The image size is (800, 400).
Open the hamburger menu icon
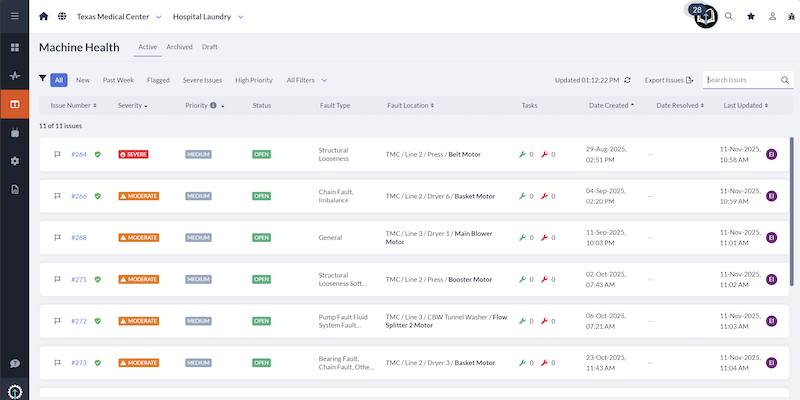pyautogui.click(x=14, y=17)
